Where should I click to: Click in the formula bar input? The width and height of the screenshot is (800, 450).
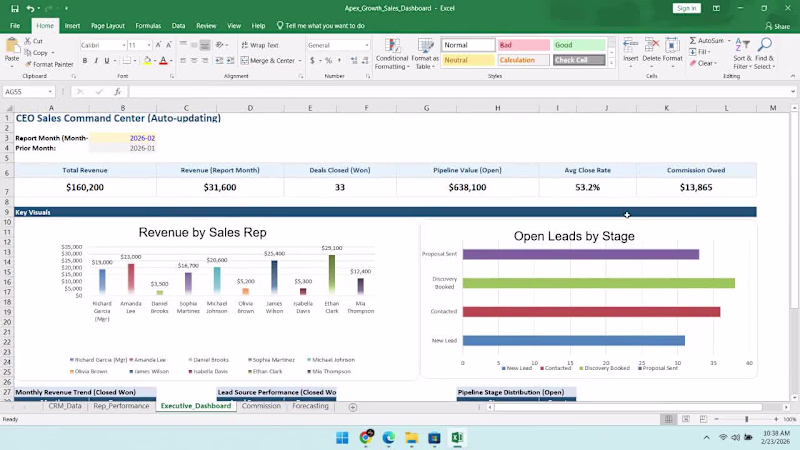point(458,92)
